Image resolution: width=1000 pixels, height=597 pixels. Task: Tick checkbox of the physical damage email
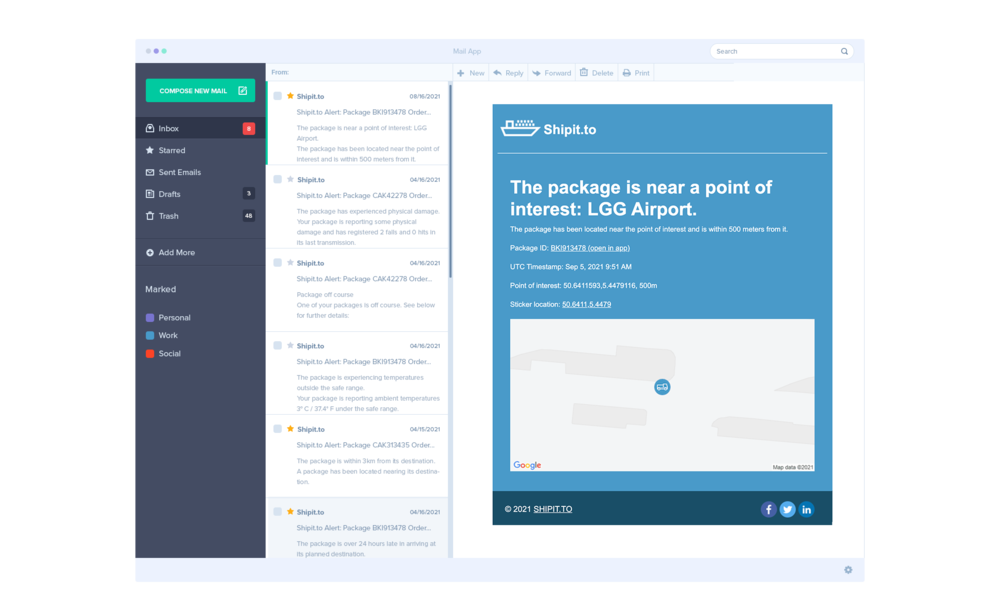pyautogui.click(x=277, y=179)
